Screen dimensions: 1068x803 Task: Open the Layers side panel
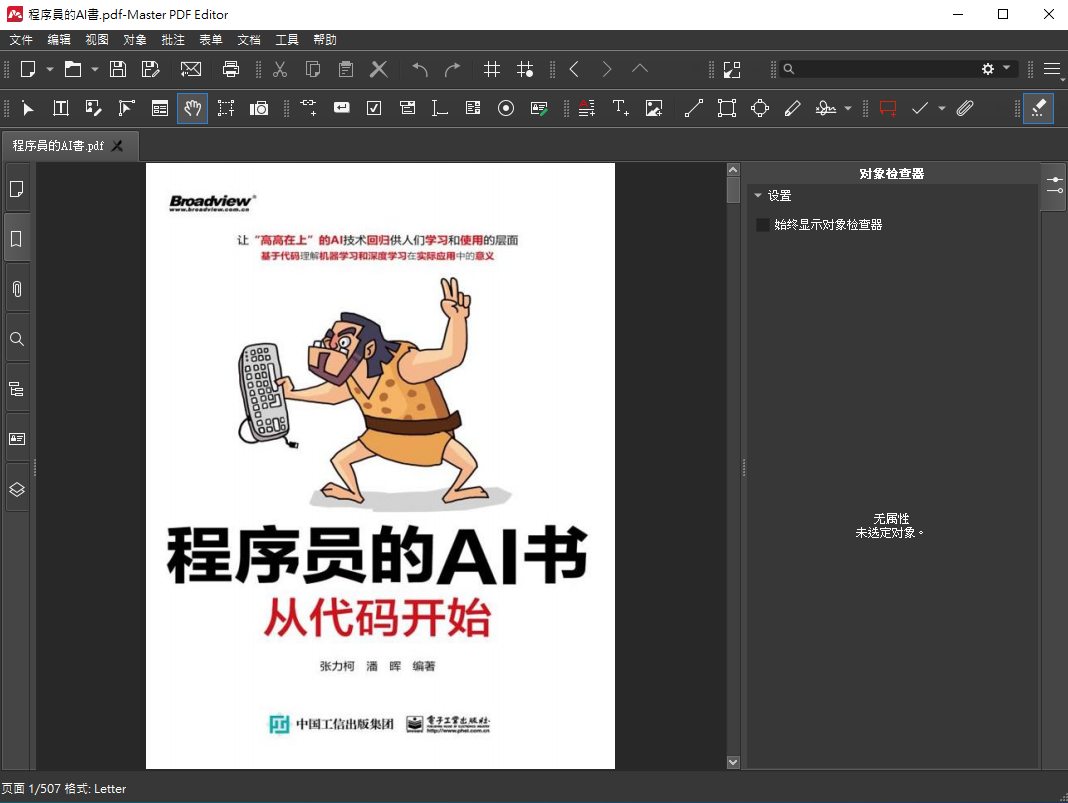(17, 489)
